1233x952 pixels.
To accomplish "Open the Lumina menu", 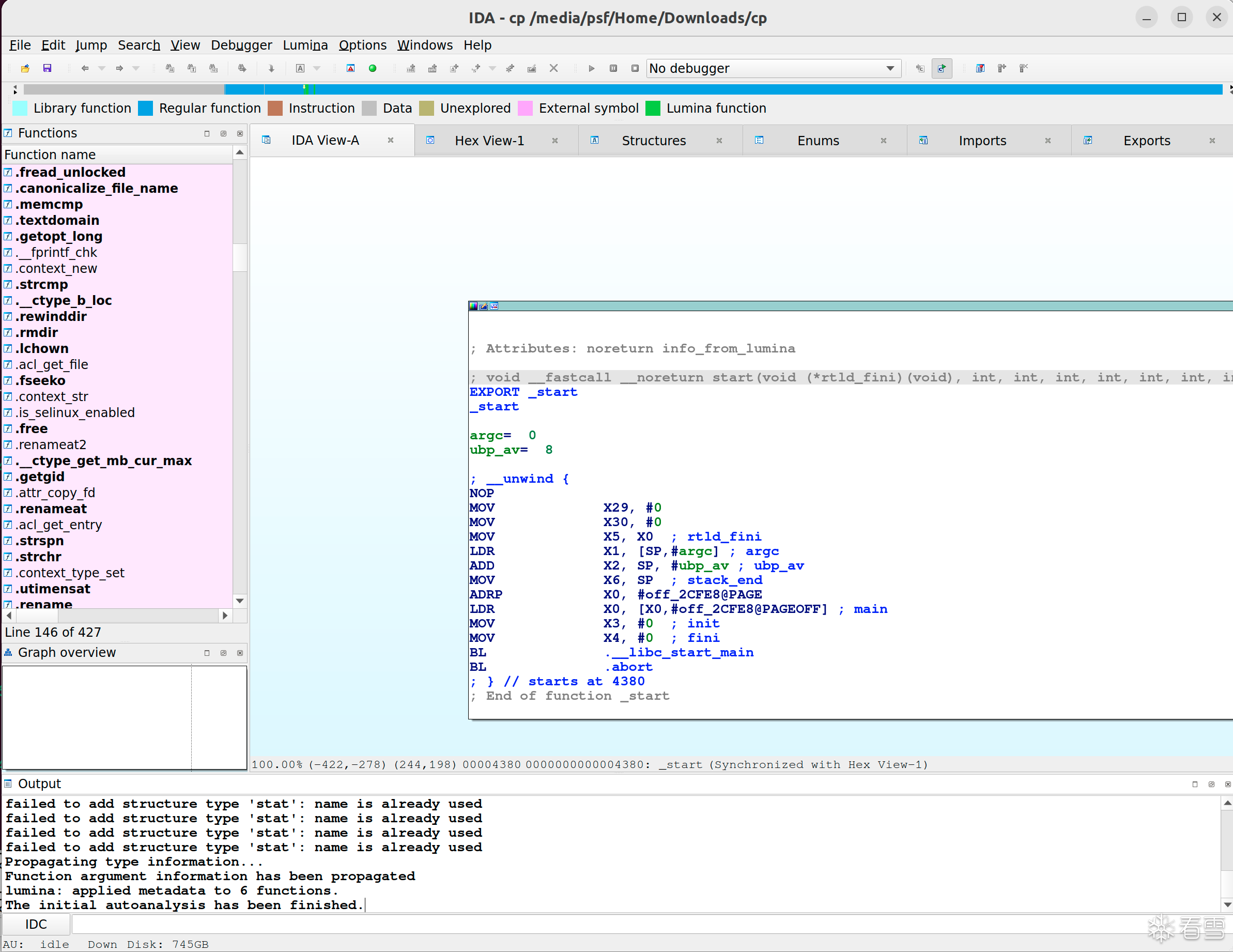I will click(305, 45).
